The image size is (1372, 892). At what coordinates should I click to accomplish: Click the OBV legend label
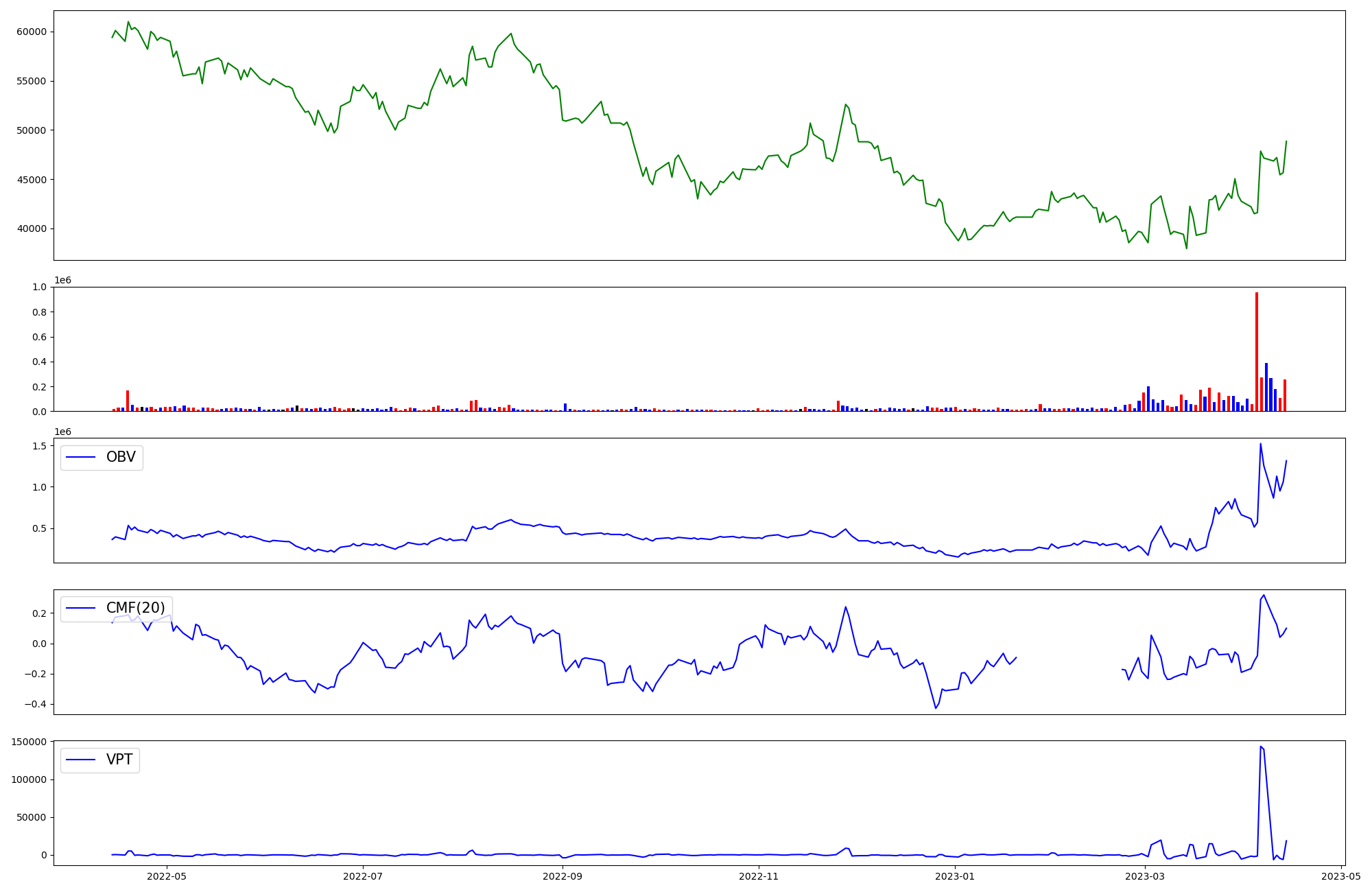121,457
